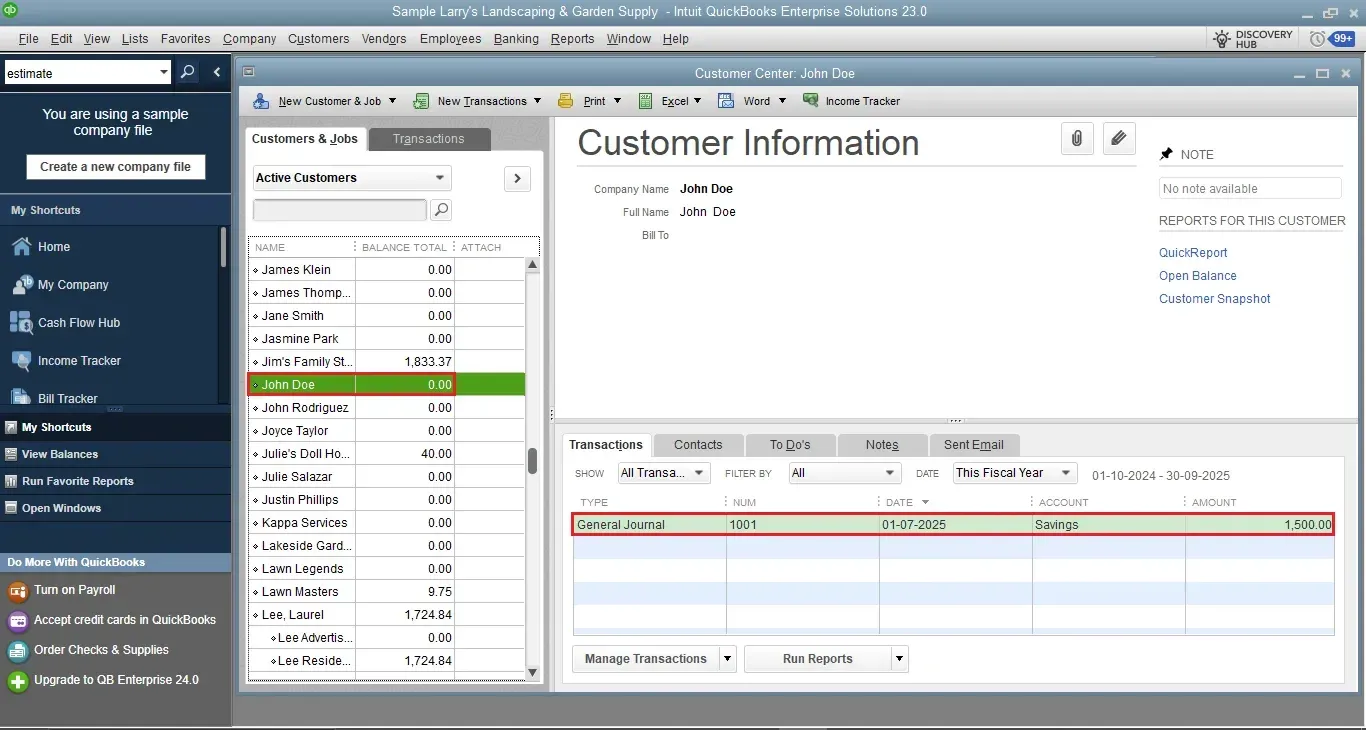Click Create a new company file button
This screenshot has height=730, width=1366.
click(x=116, y=167)
